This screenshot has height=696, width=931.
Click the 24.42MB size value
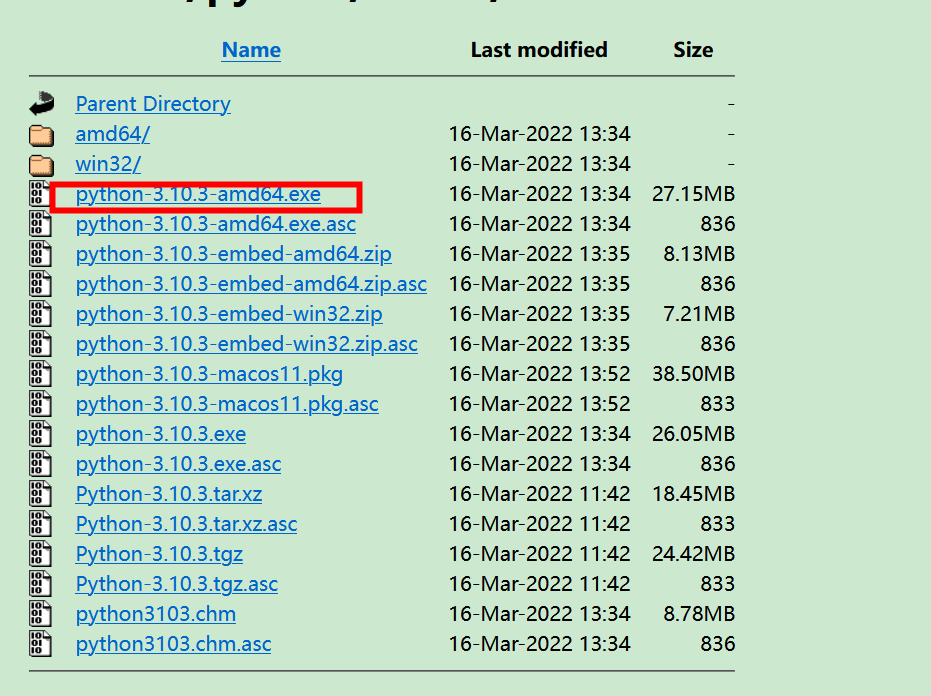pyautogui.click(x=694, y=554)
